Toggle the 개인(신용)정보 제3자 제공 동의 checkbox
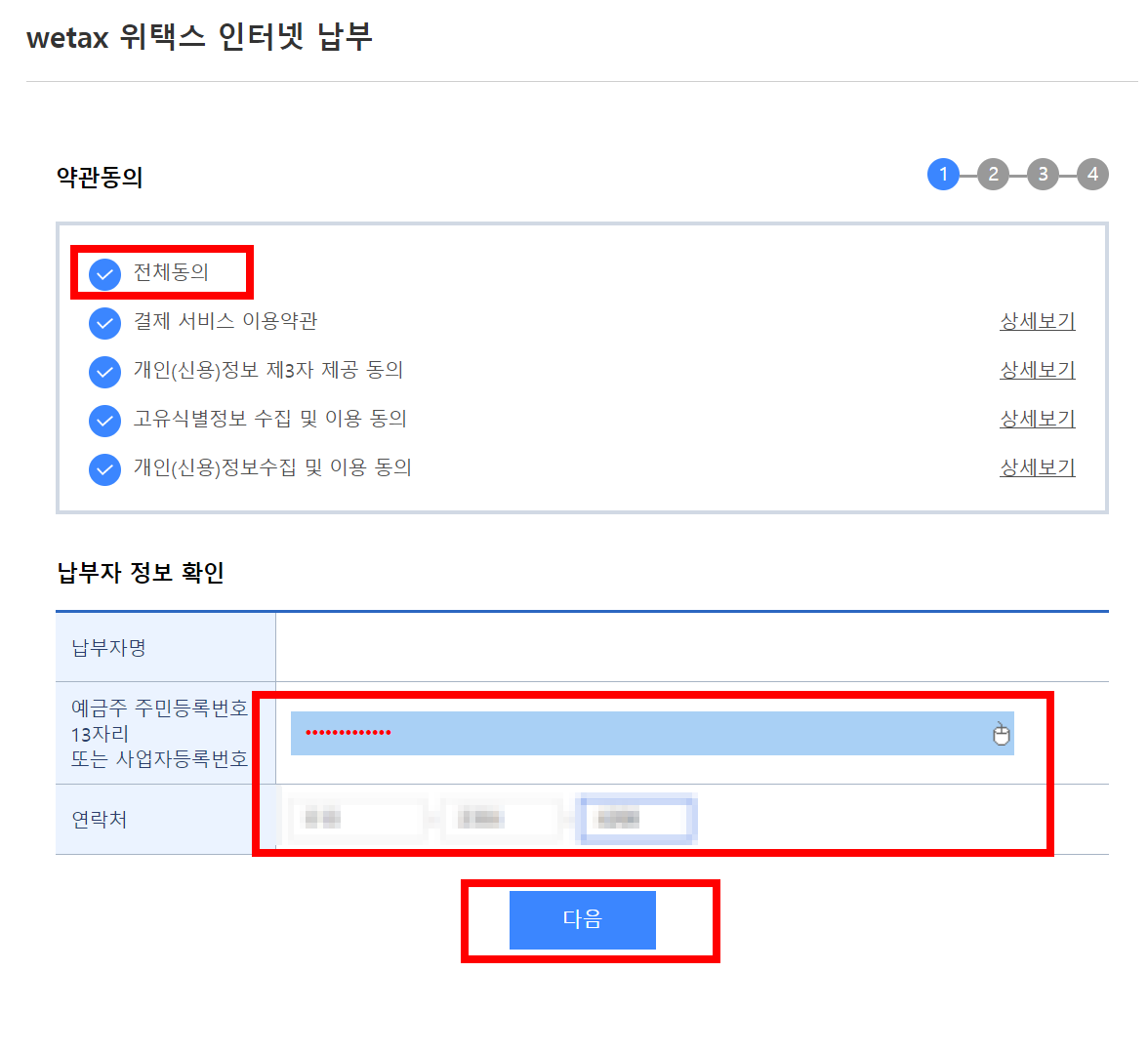 104,372
